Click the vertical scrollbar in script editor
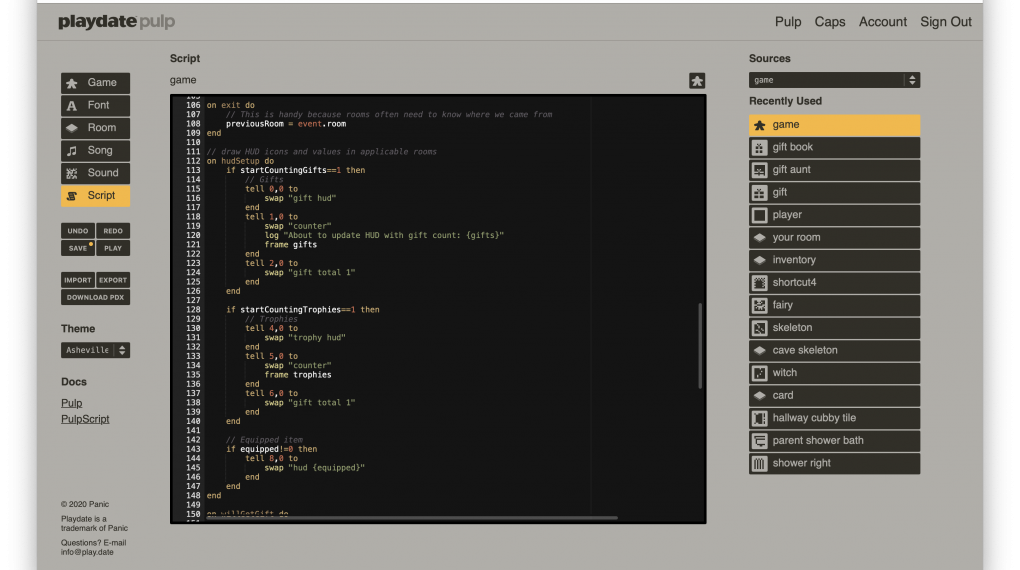Viewport: 1020px width, 570px height. 700,345
